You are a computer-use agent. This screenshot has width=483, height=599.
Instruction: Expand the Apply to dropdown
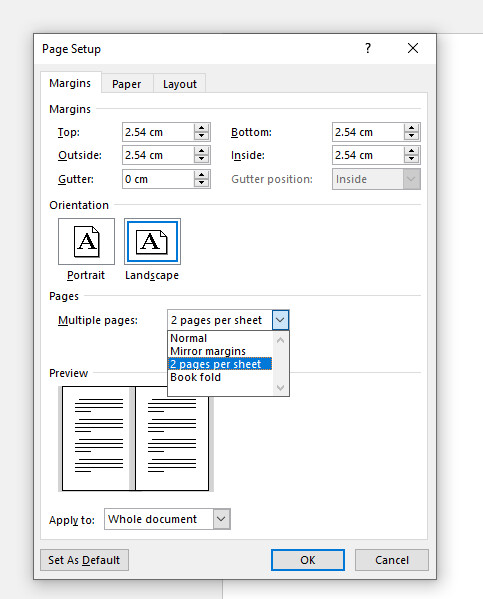[221, 519]
